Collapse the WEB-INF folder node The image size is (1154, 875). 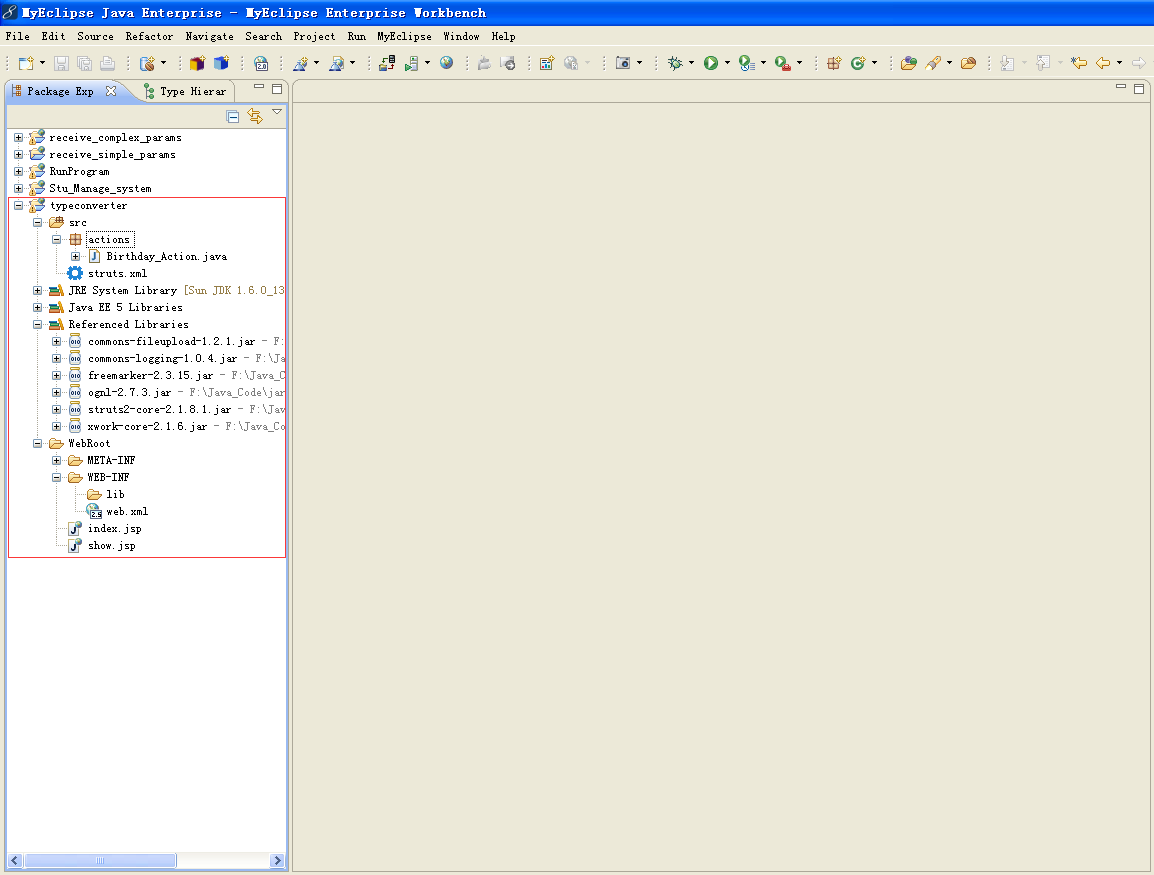(57, 478)
